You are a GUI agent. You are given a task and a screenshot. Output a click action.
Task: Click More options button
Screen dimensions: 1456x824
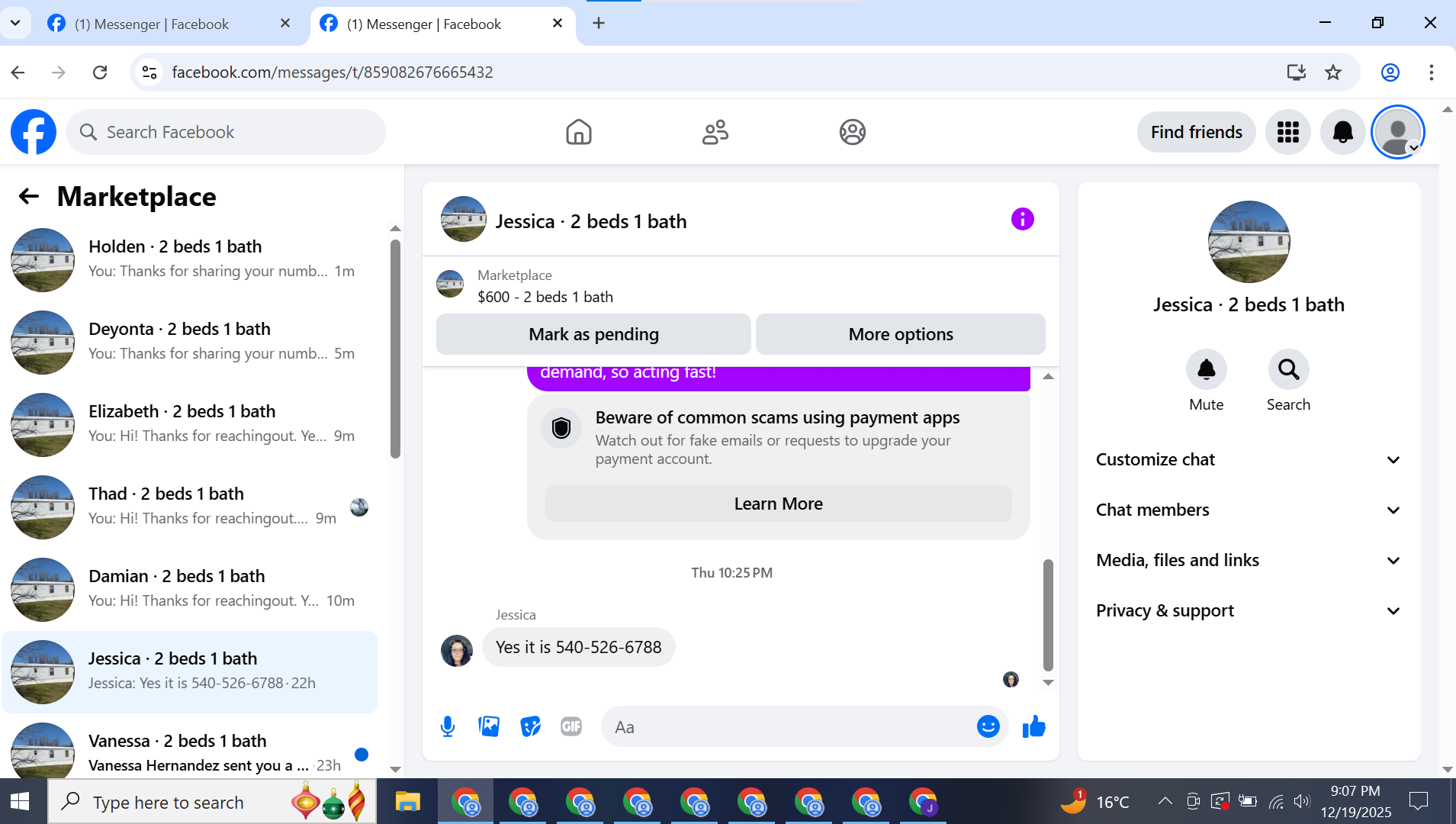click(x=901, y=334)
